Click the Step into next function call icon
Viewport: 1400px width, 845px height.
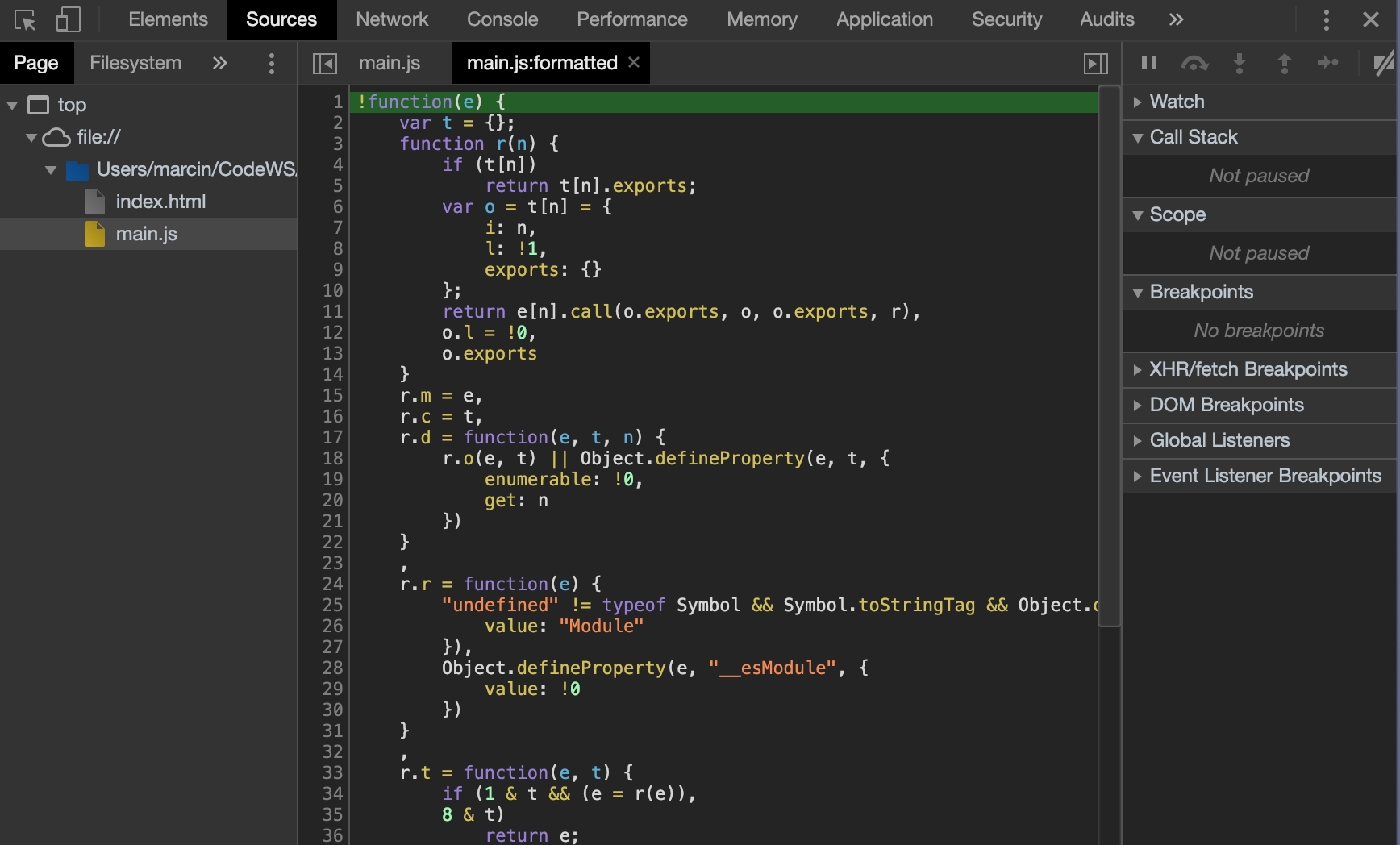1240,63
